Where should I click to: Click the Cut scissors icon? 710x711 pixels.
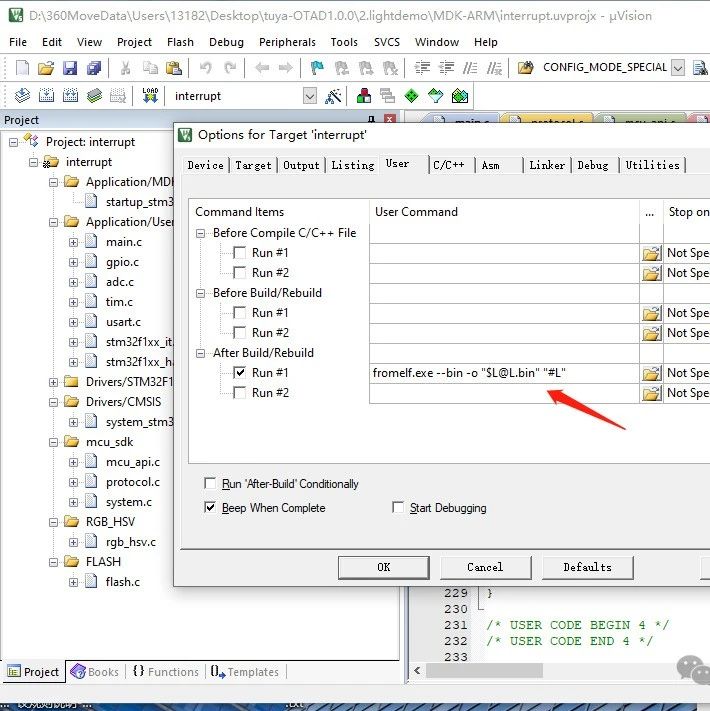click(126, 68)
